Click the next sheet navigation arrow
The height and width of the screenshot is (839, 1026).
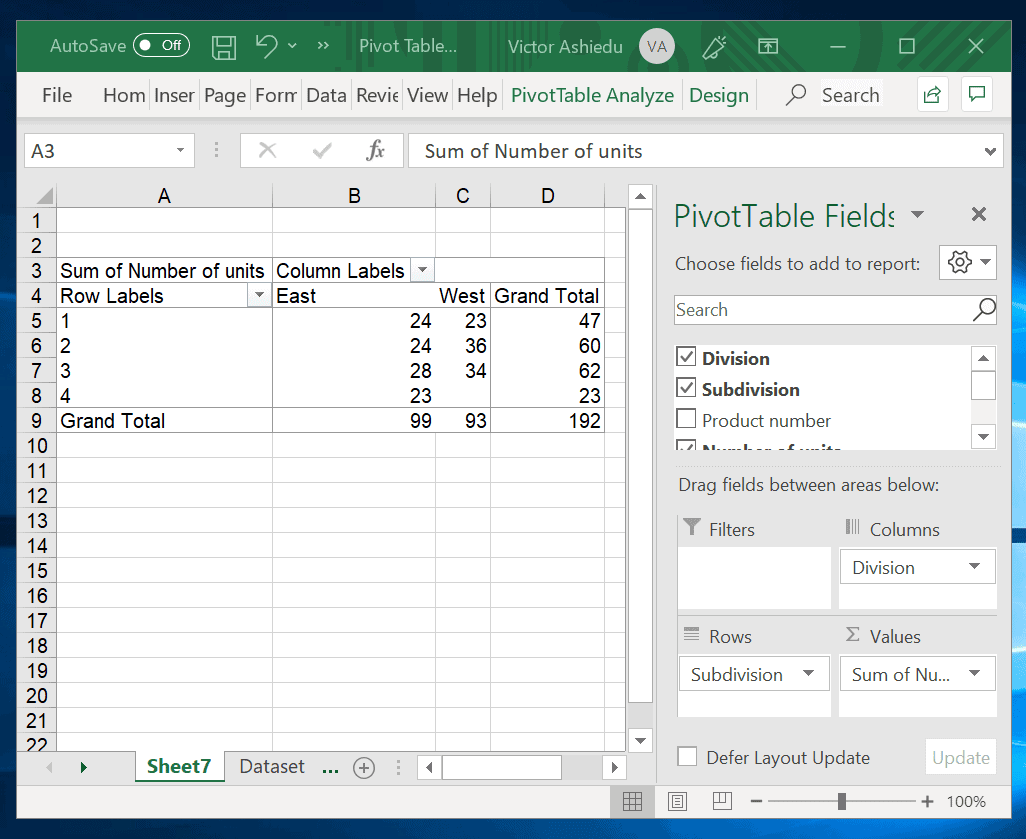click(83, 767)
